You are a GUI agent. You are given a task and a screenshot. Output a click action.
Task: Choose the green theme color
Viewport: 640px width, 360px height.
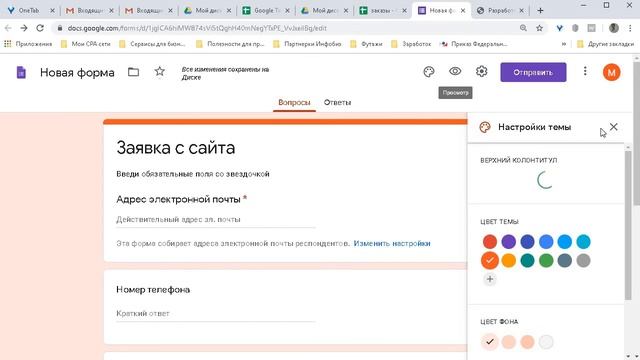point(546,260)
